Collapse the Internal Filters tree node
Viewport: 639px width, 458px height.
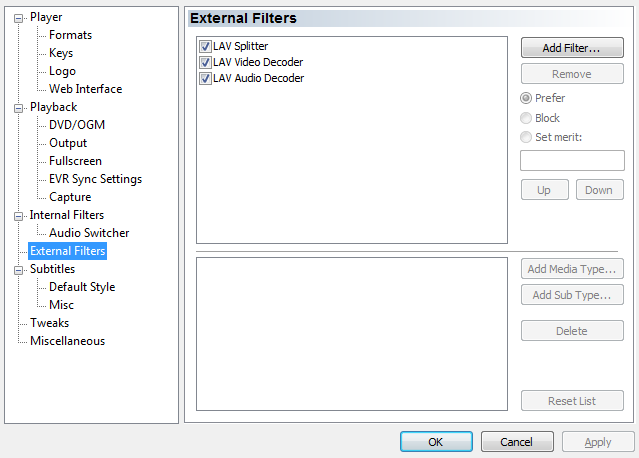(x=18, y=216)
